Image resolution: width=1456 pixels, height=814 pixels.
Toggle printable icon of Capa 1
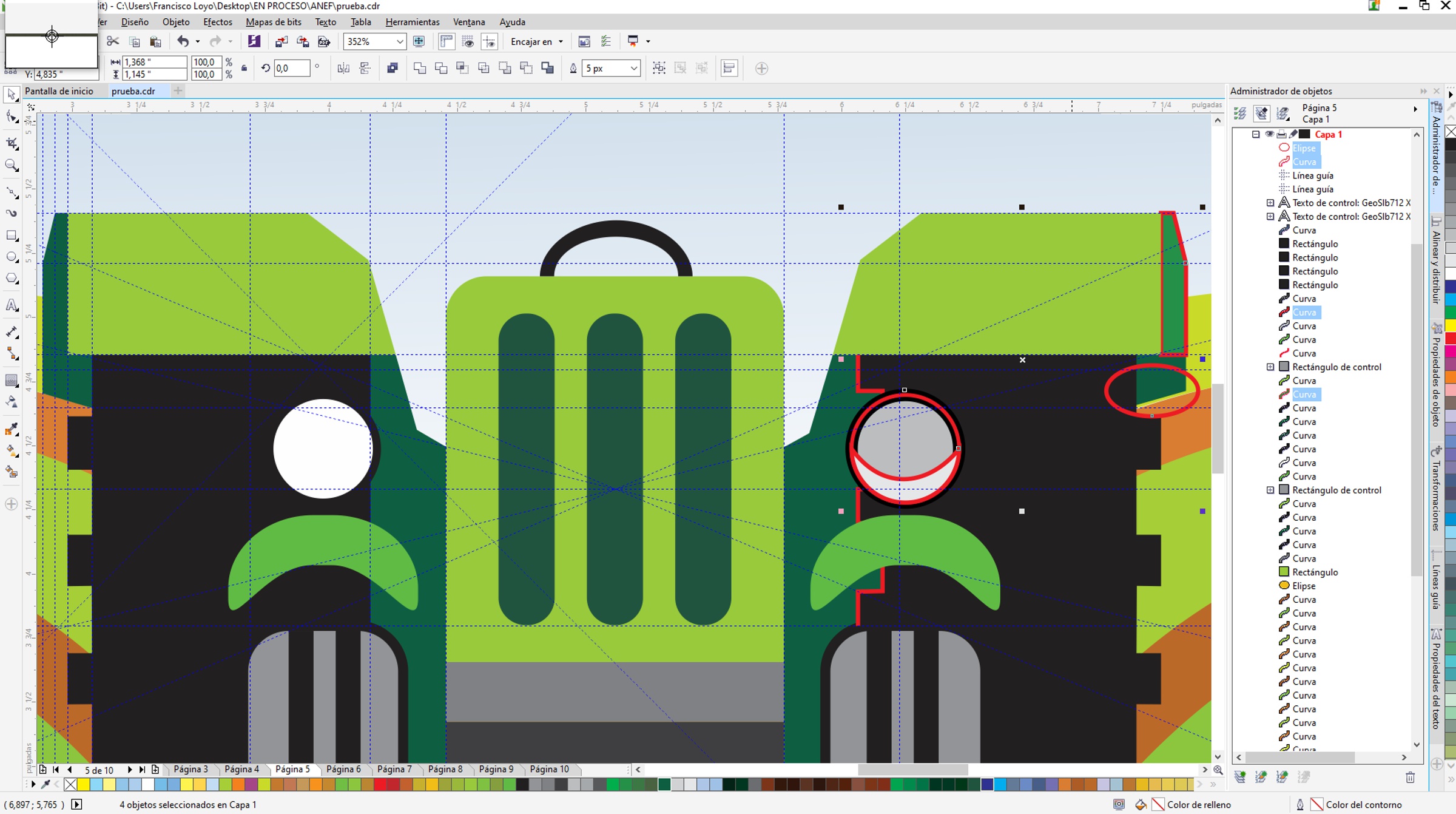[x=1282, y=134]
